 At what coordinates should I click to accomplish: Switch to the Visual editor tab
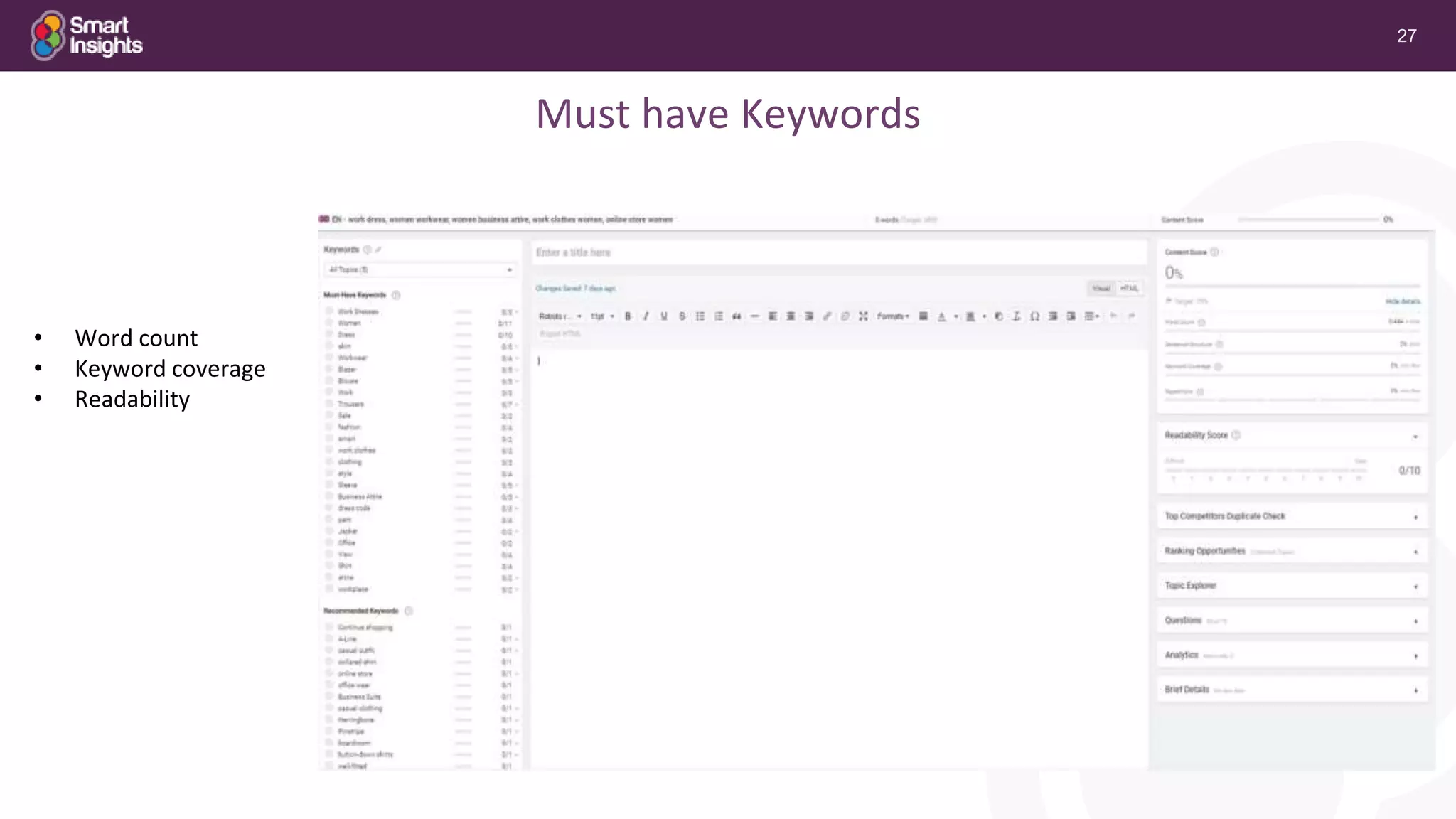[x=1101, y=288]
